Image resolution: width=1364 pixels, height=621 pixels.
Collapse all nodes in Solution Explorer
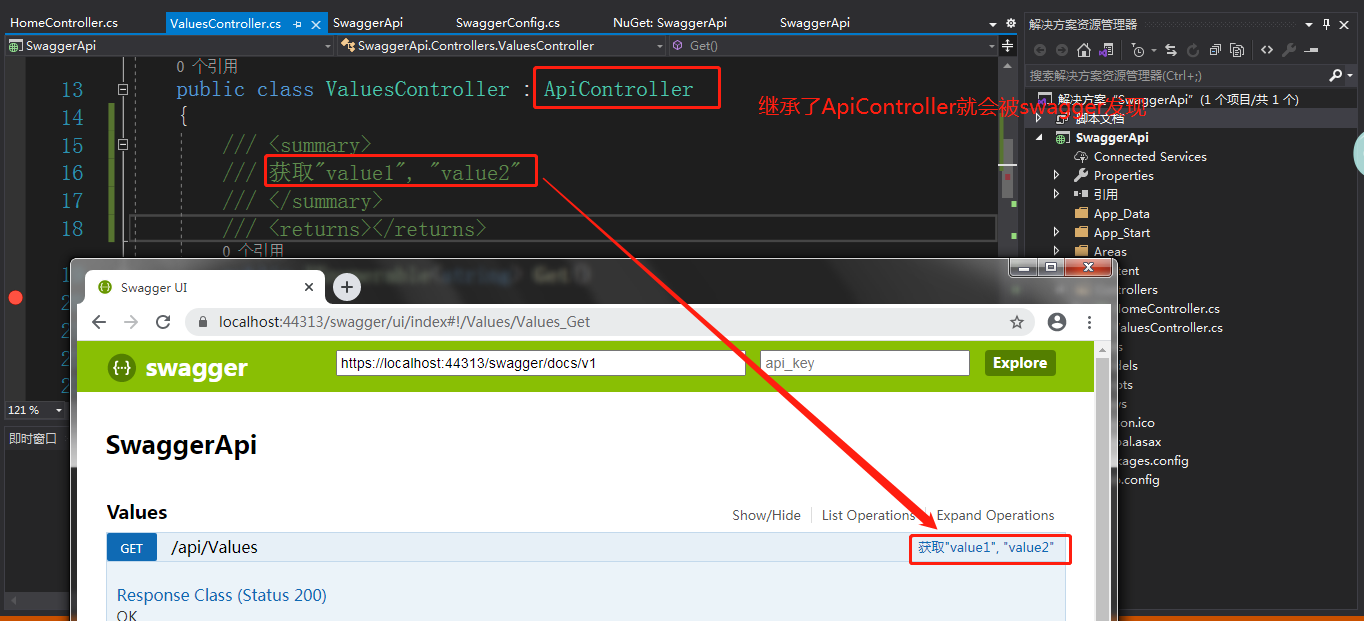coord(1215,50)
